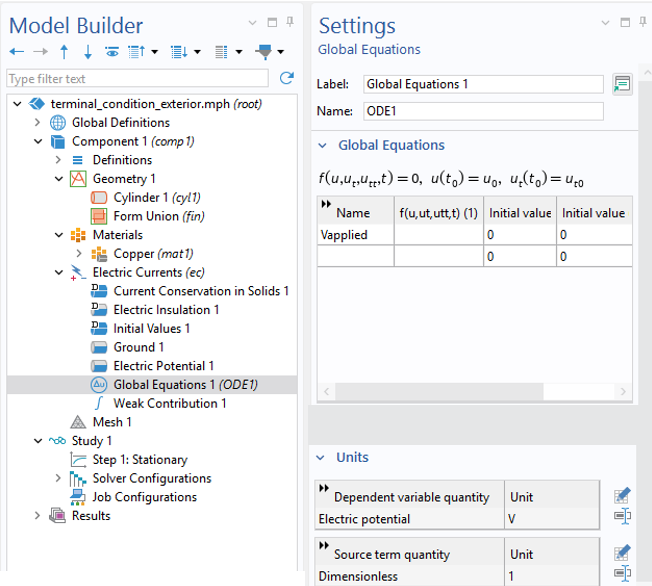Collapse the Study 1 node
The image size is (652, 586).
coord(38,441)
